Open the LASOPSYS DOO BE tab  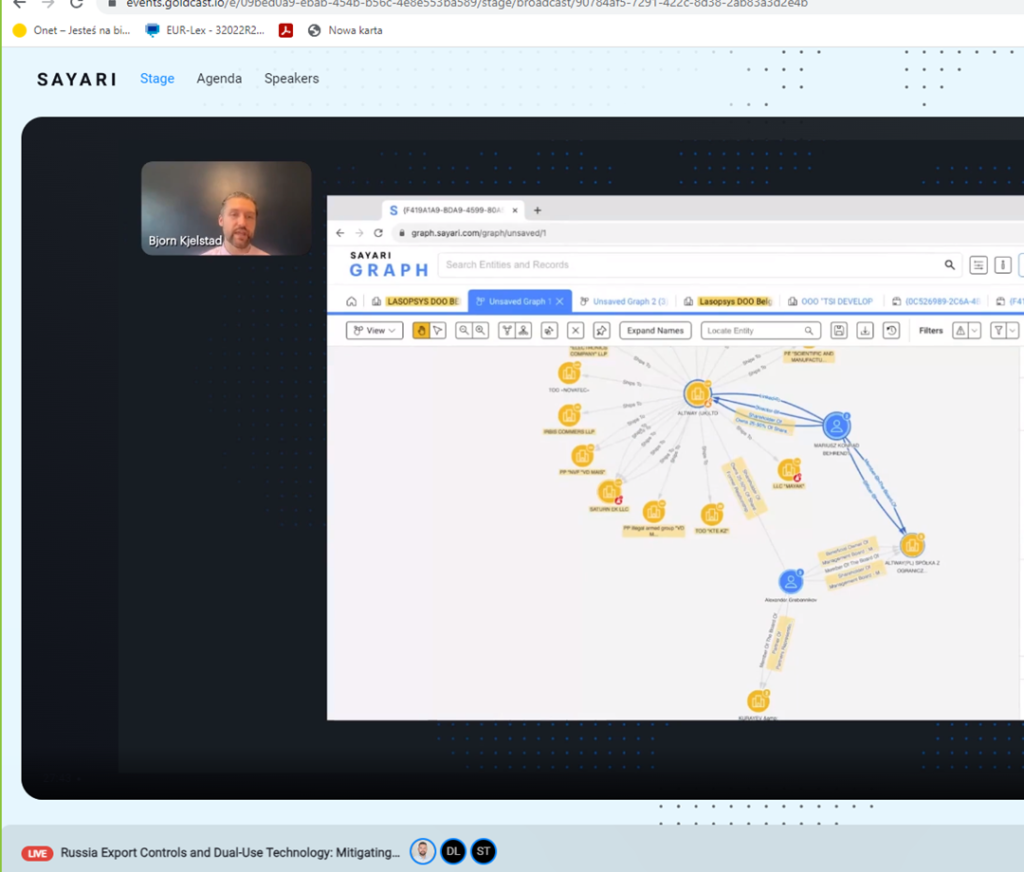(x=415, y=301)
